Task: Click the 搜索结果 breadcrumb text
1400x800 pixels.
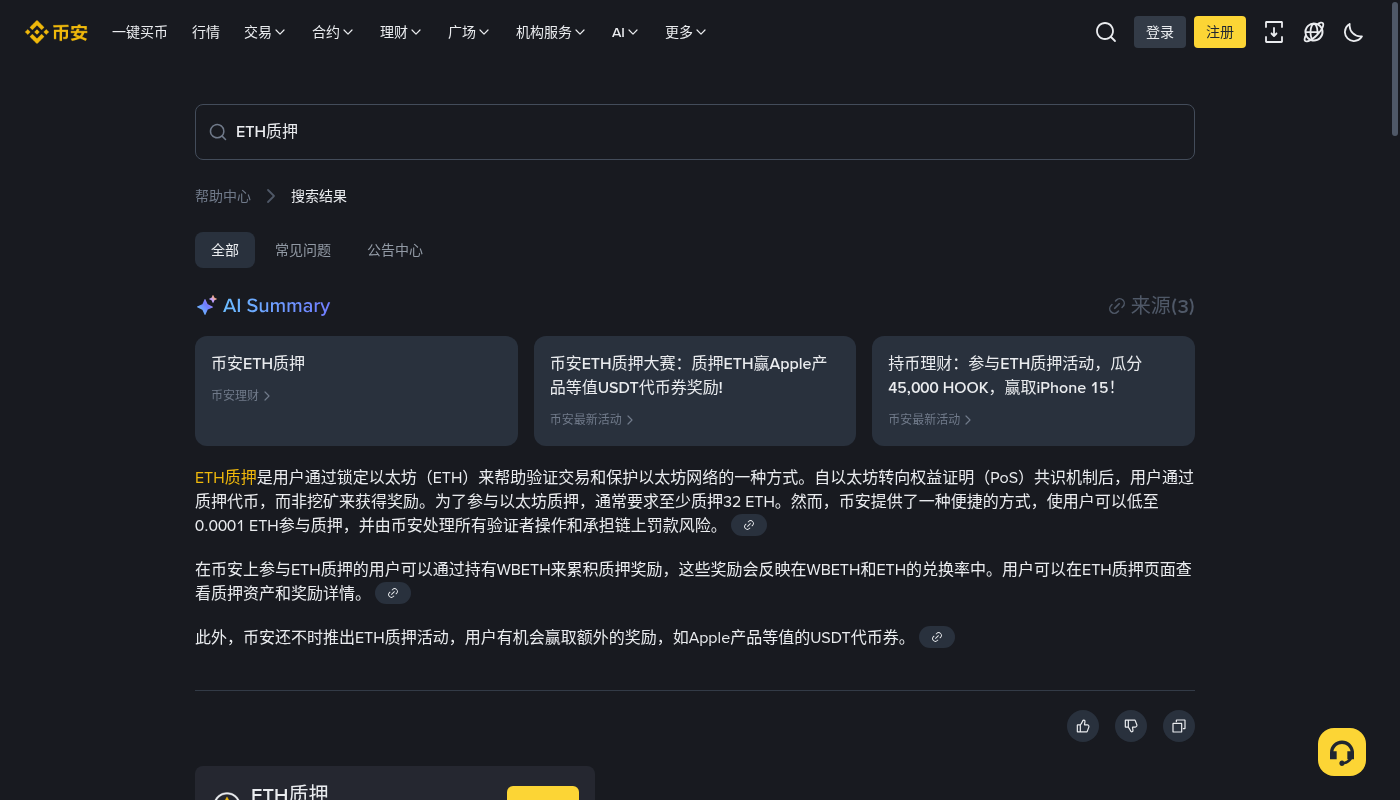Action: pos(319,196)
